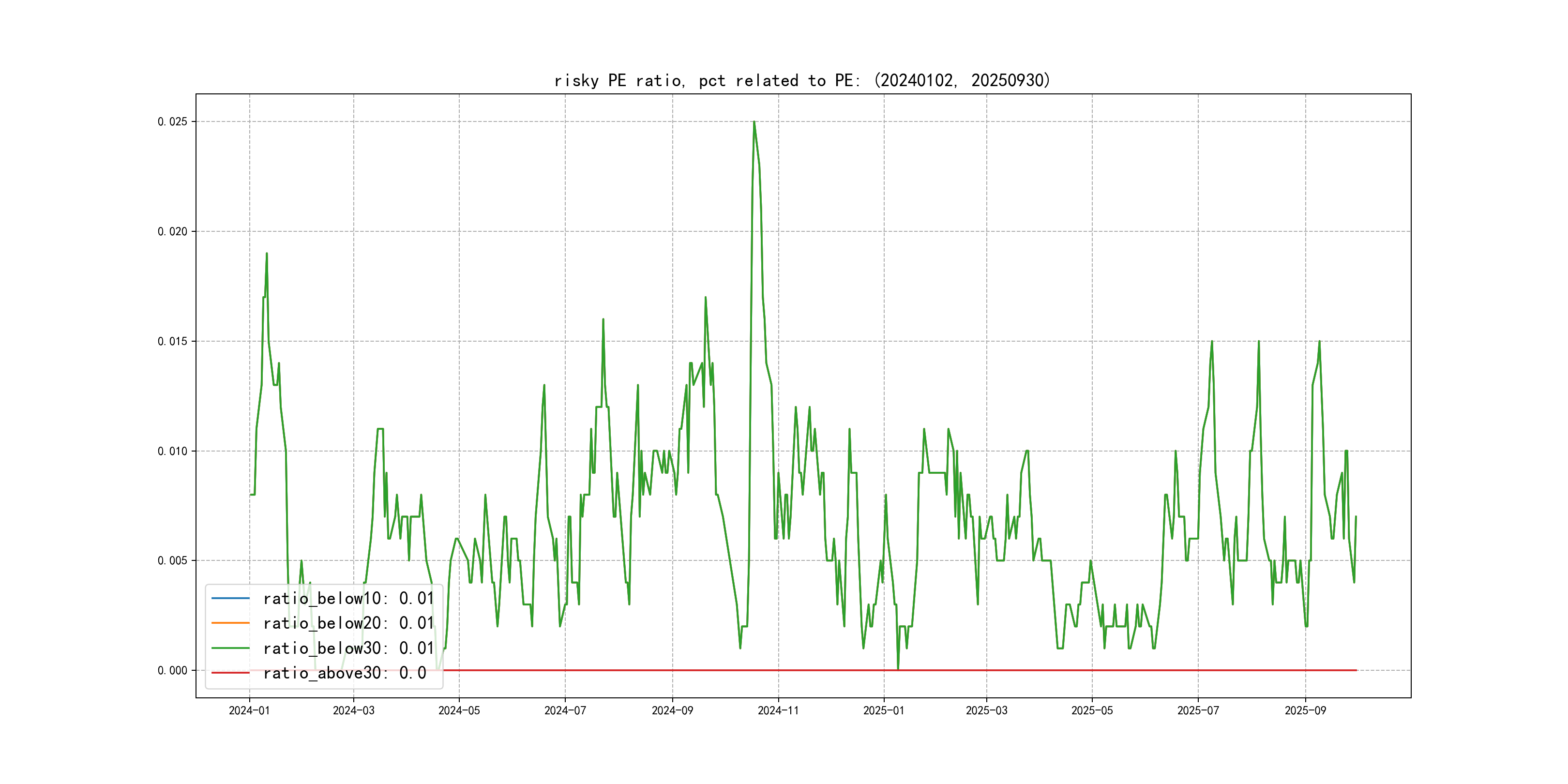Viewport: 1568px width, 784px height.
Task: Click the 2025-09 x-axis tick label
Action: tap(1305, 710)
